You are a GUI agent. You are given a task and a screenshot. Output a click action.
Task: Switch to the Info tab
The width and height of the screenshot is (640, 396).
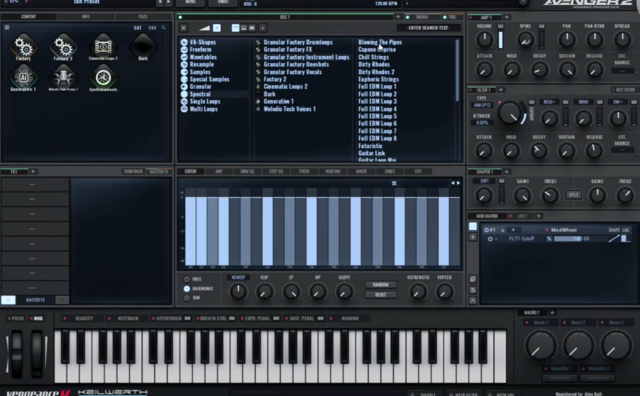point(86,17)
